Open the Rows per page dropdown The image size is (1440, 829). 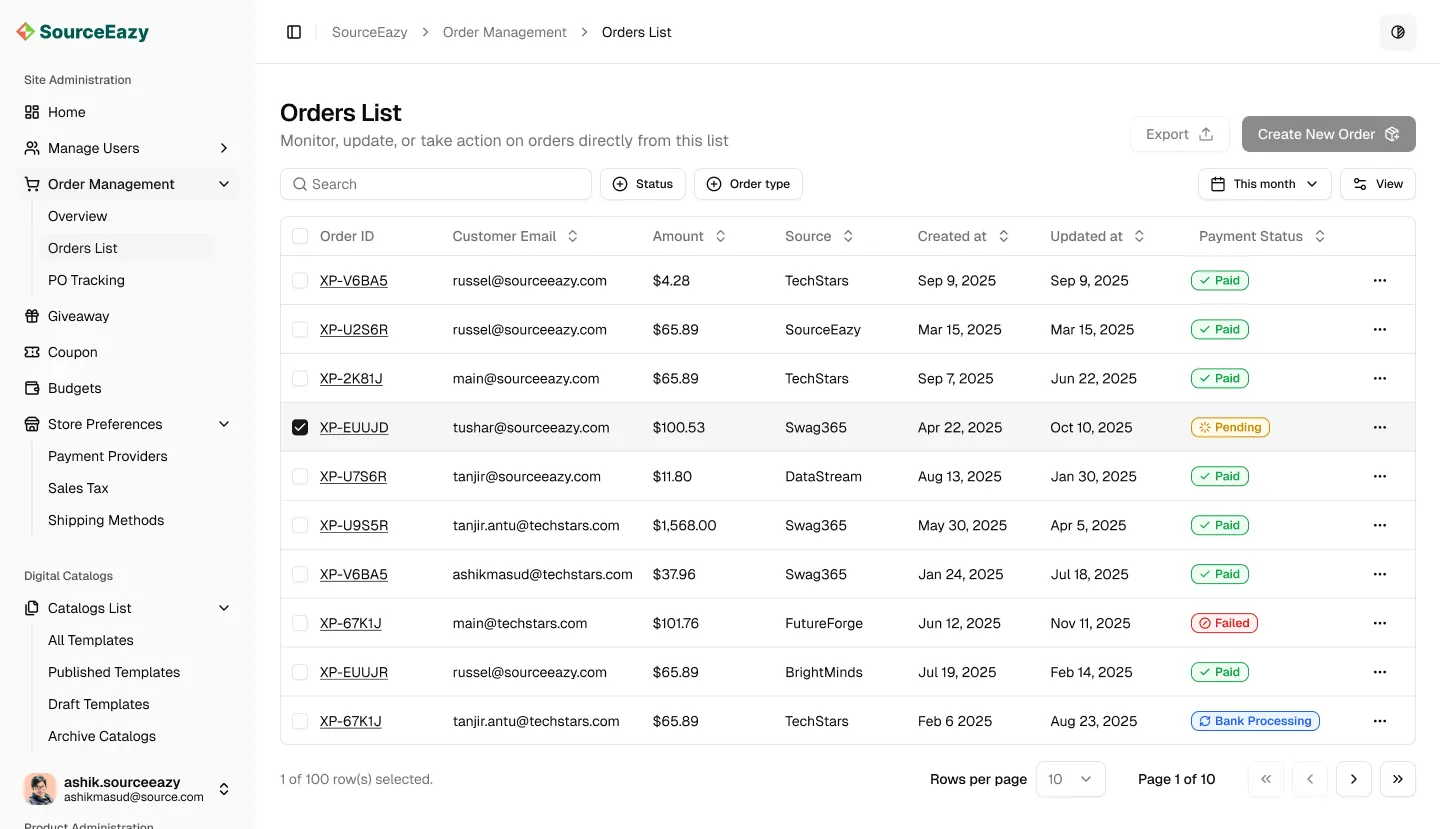click(x=1071, y=779)
